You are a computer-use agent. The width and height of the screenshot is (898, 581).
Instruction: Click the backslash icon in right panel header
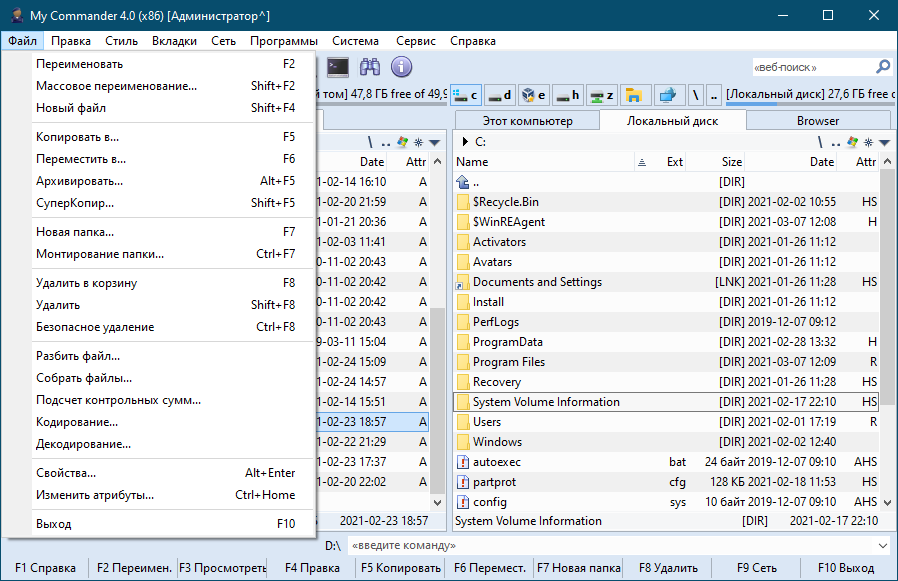[820, 142]
